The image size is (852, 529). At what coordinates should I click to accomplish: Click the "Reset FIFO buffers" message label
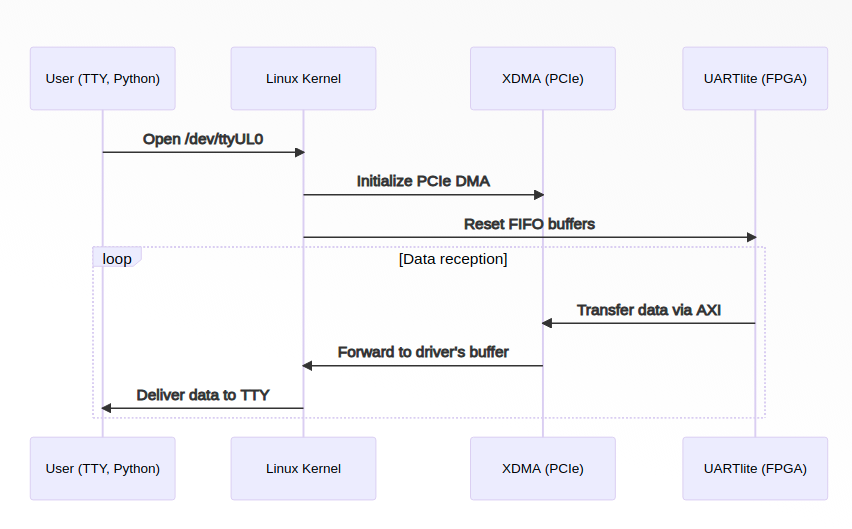coord(529,224)
